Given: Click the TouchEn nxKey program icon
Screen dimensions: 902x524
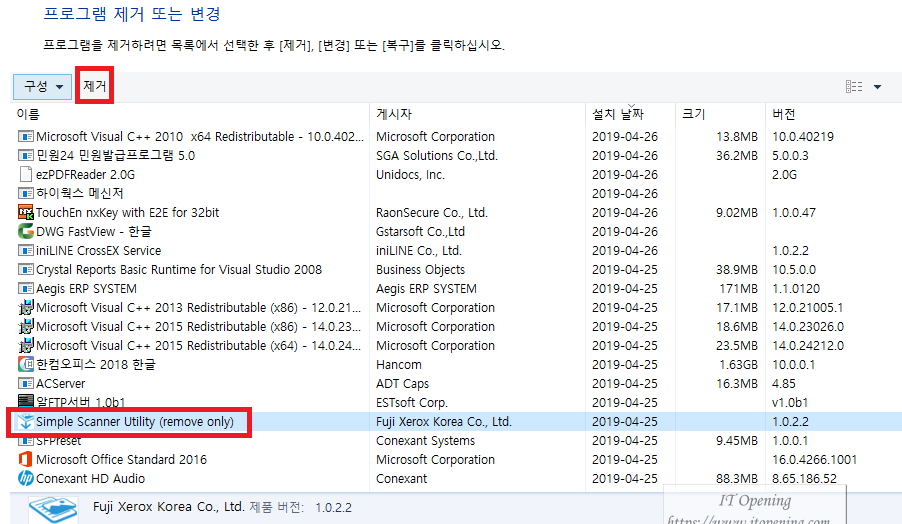Looking at the screenshot, I should [x=26, y=213].
